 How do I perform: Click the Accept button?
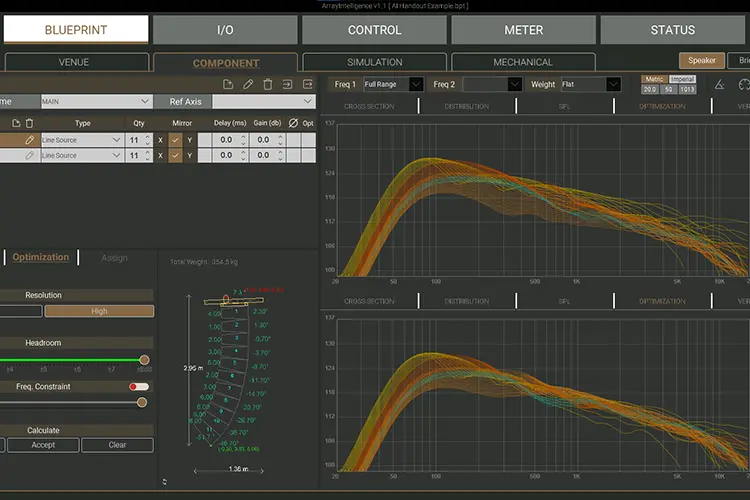point(43,445)
